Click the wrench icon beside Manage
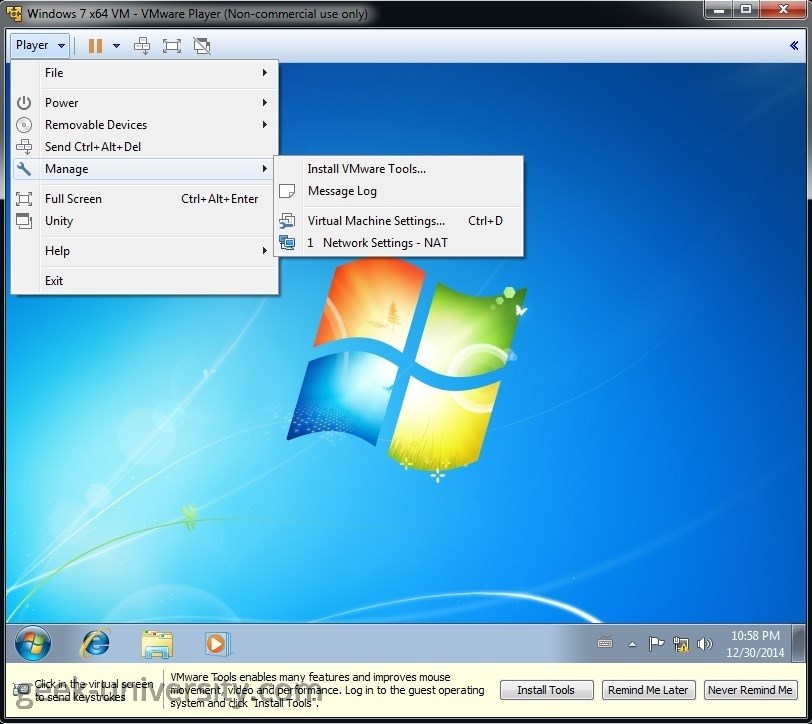This screenshot has height=724, width=812. click(x=24, y=169)
